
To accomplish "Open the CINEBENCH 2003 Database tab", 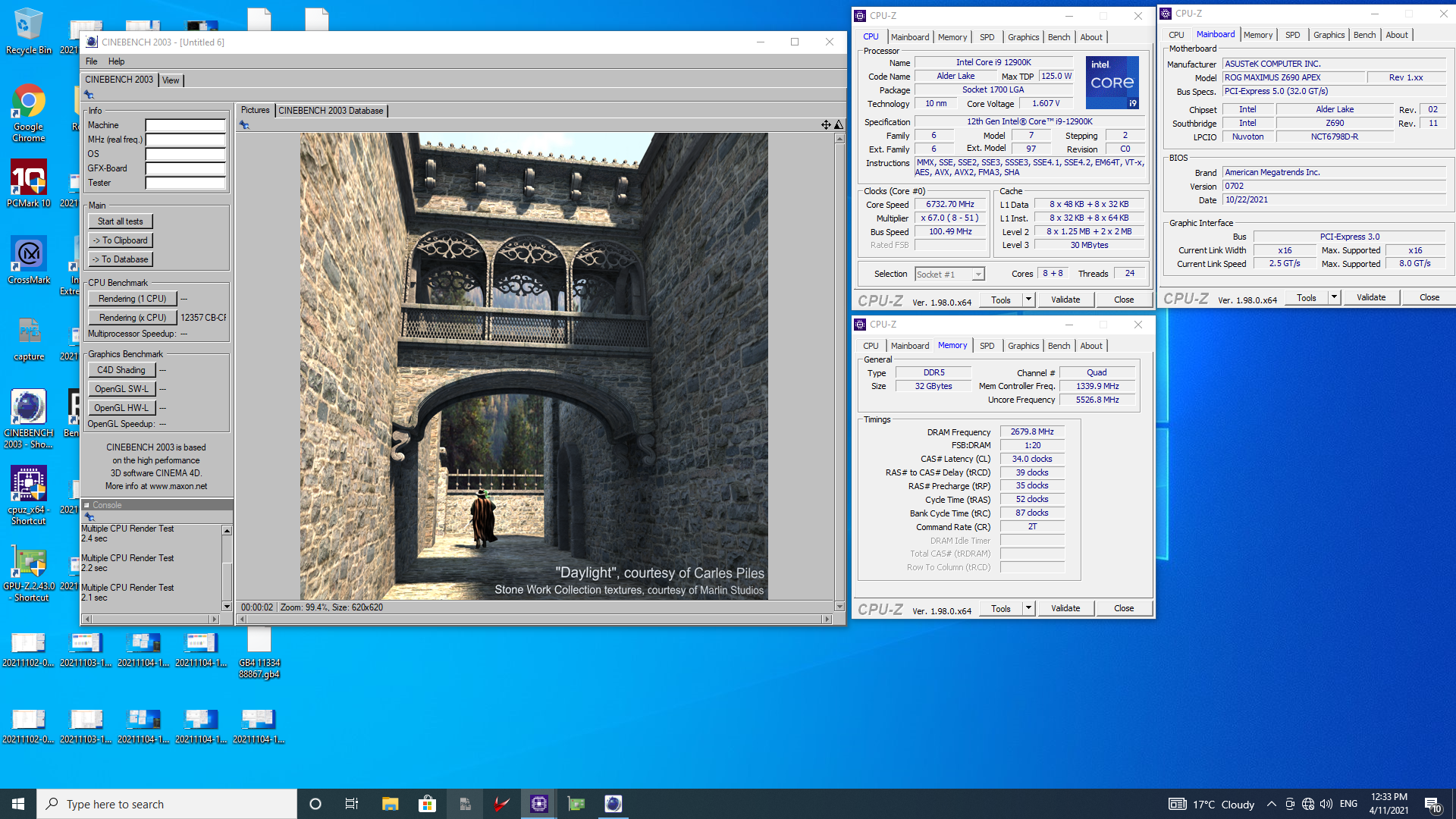I will click(x=331, y=111).
